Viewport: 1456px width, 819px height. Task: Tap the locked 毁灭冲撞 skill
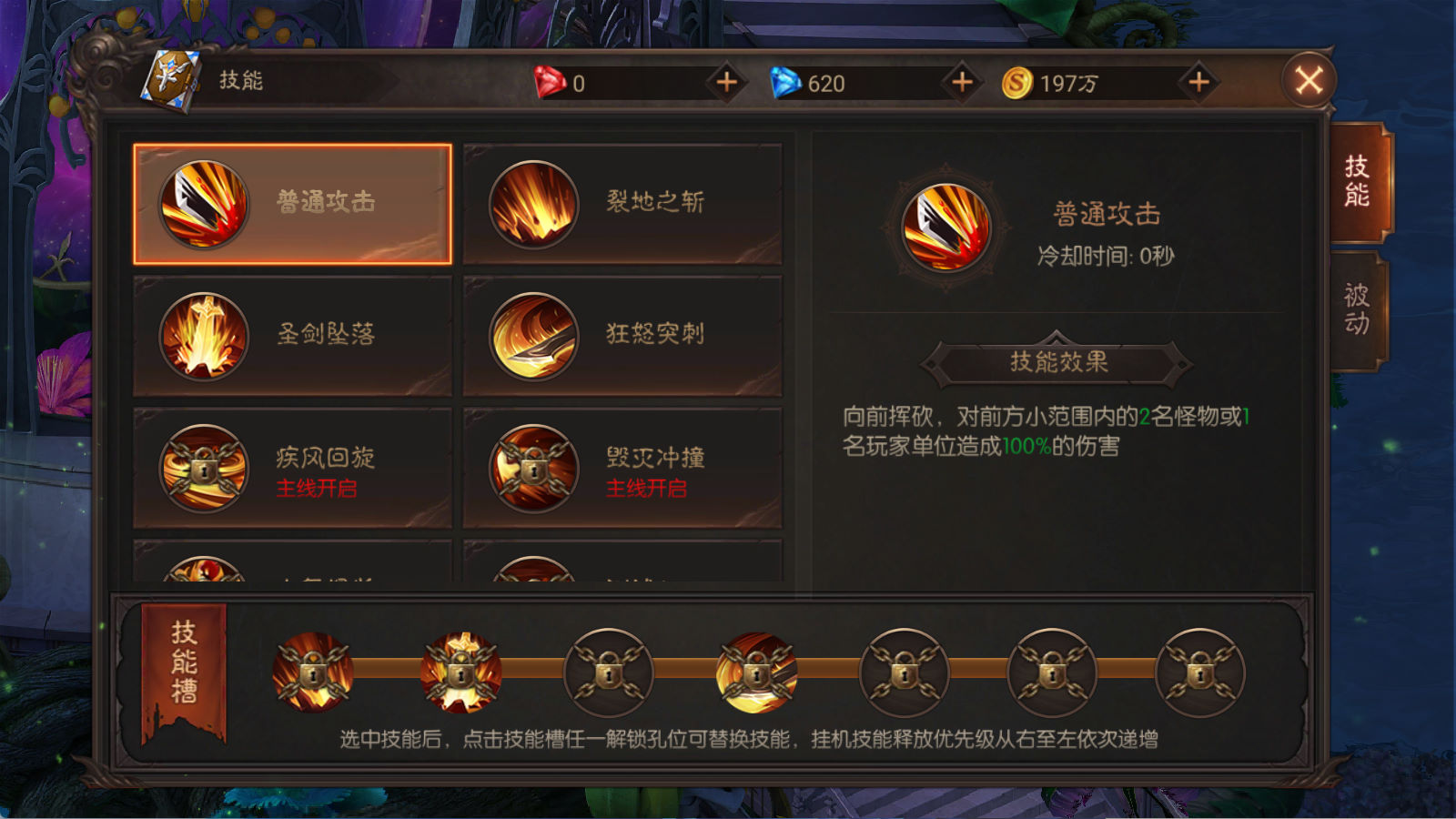(x=622, y=468)
